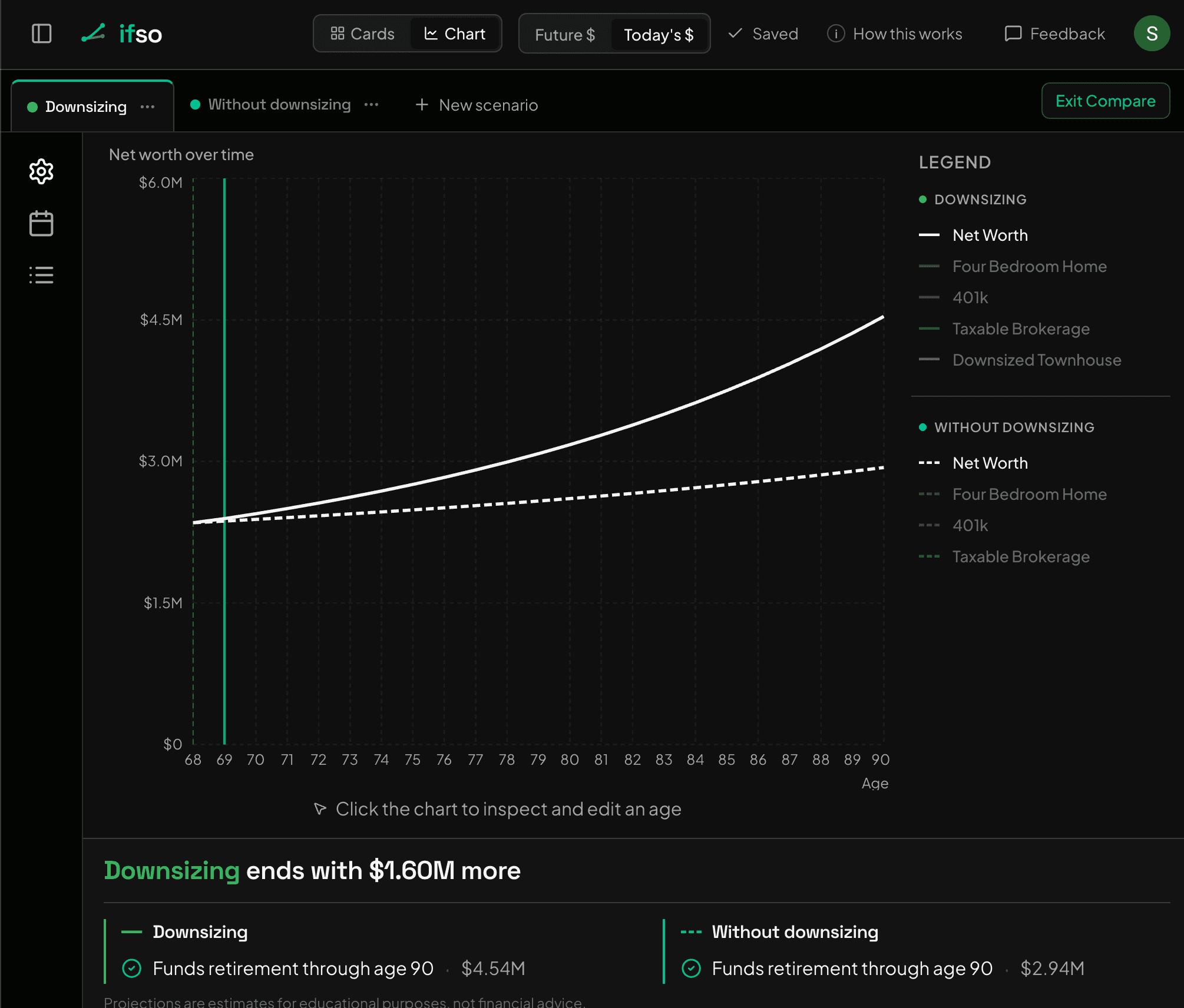Toggle Without Downsizing Net Worth series
The image size is (1184, 1008).
973,463
